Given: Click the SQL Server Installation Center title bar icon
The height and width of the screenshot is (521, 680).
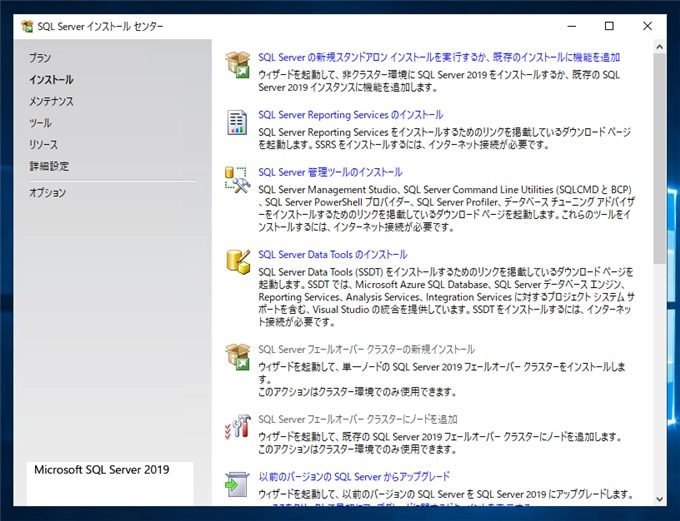Looking at the screenshot, I should (27, 26).
